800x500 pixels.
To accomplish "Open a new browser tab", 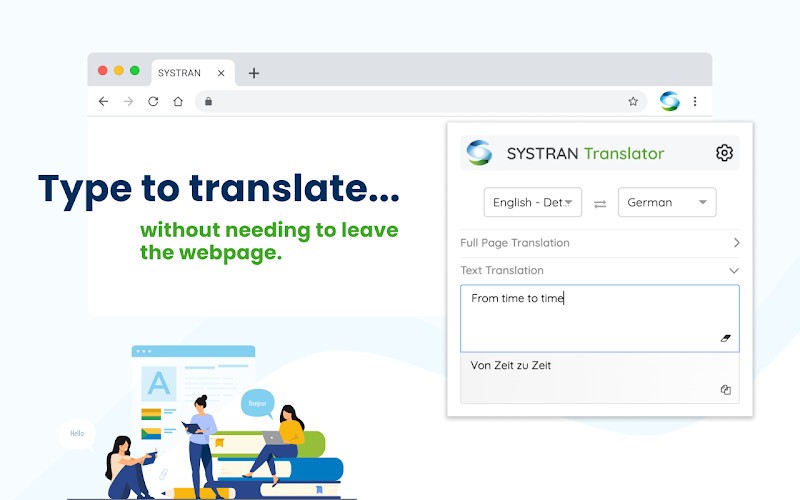I will point(254,73).
